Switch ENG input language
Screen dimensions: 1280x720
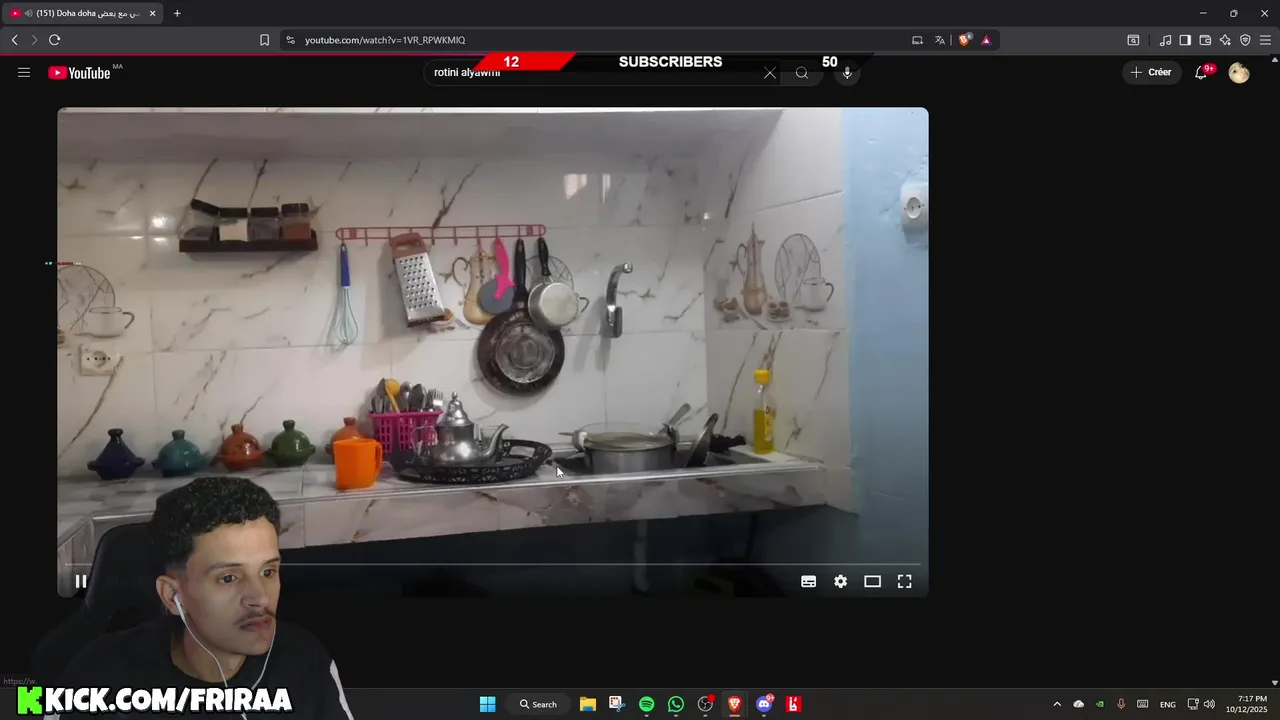coord(1168,704)
